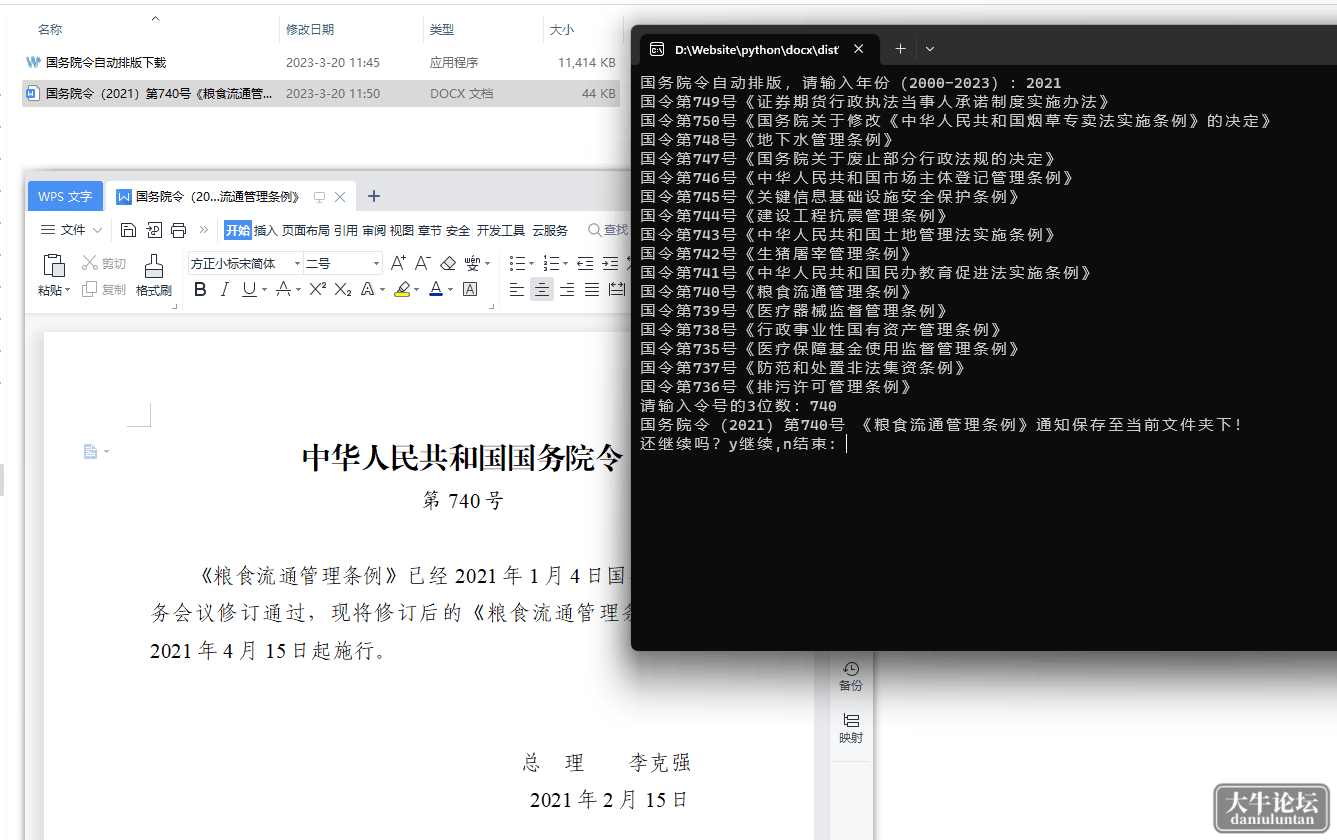The height and width of the screenshot is (840, 1337).
Task: Toggle align left for the paragraph
Action: pyautogui.click(x=517, y=289)
